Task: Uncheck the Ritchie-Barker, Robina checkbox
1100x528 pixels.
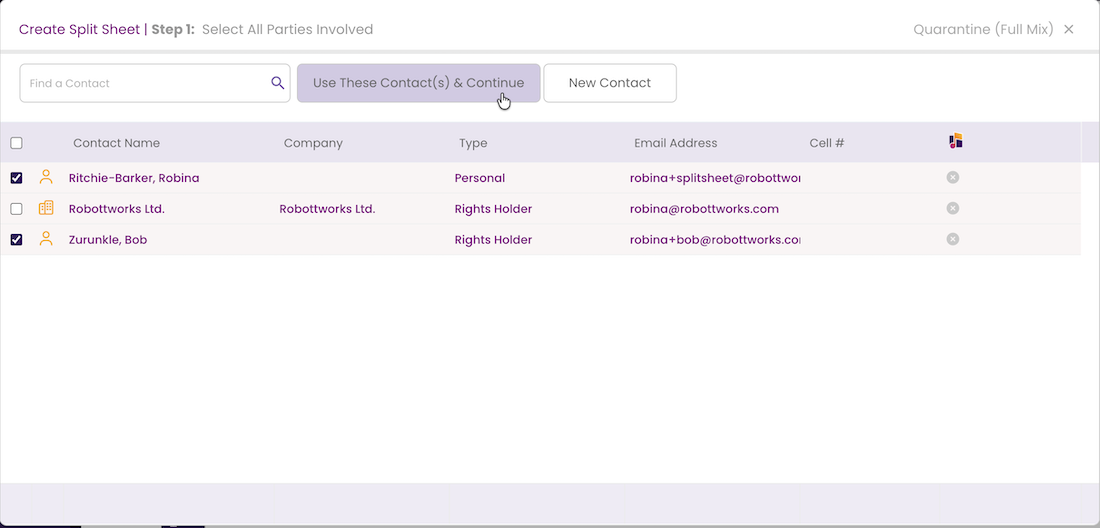Action: (x=16, y=178)
